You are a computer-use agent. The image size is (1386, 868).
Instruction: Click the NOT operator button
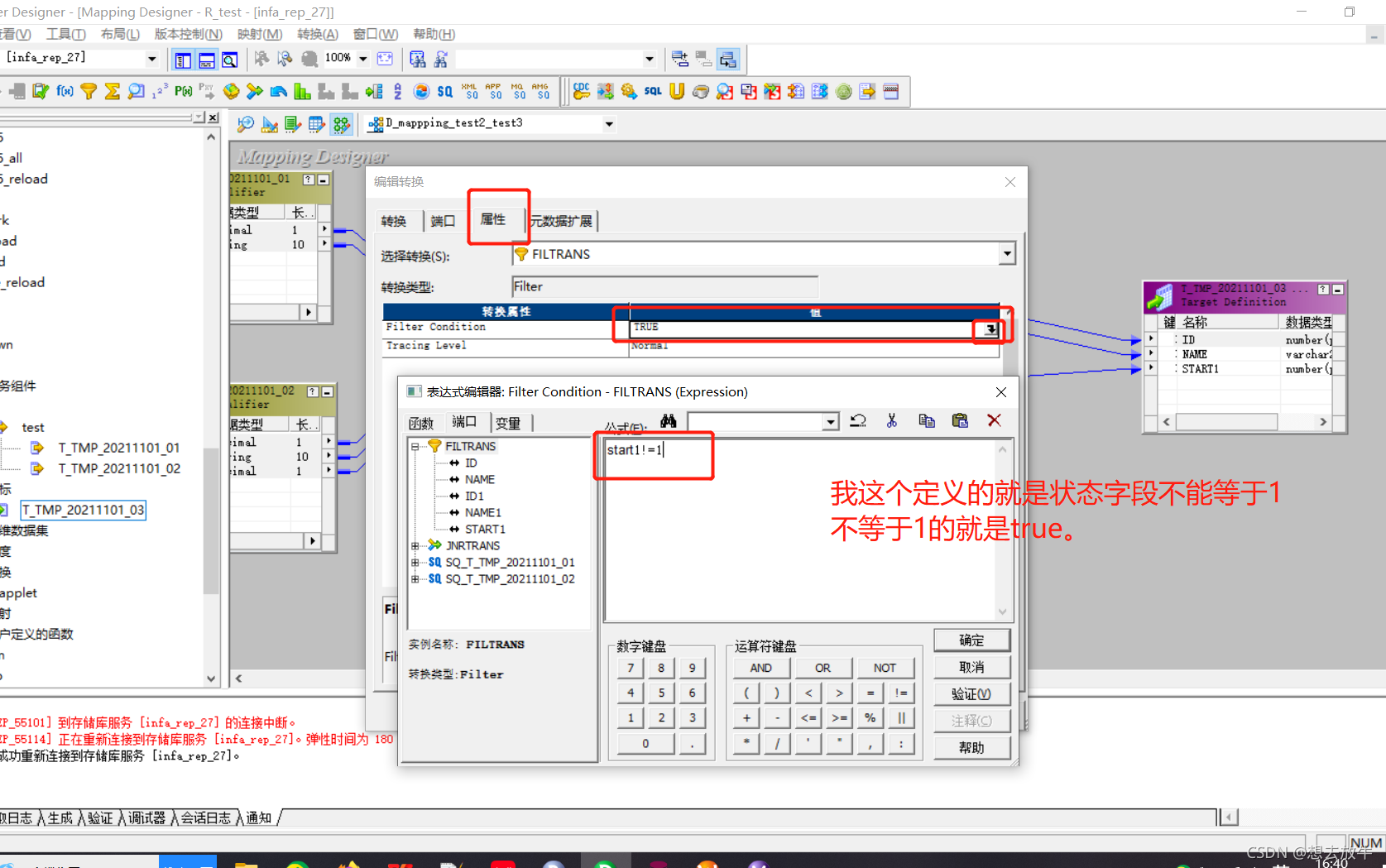point(885,668)
